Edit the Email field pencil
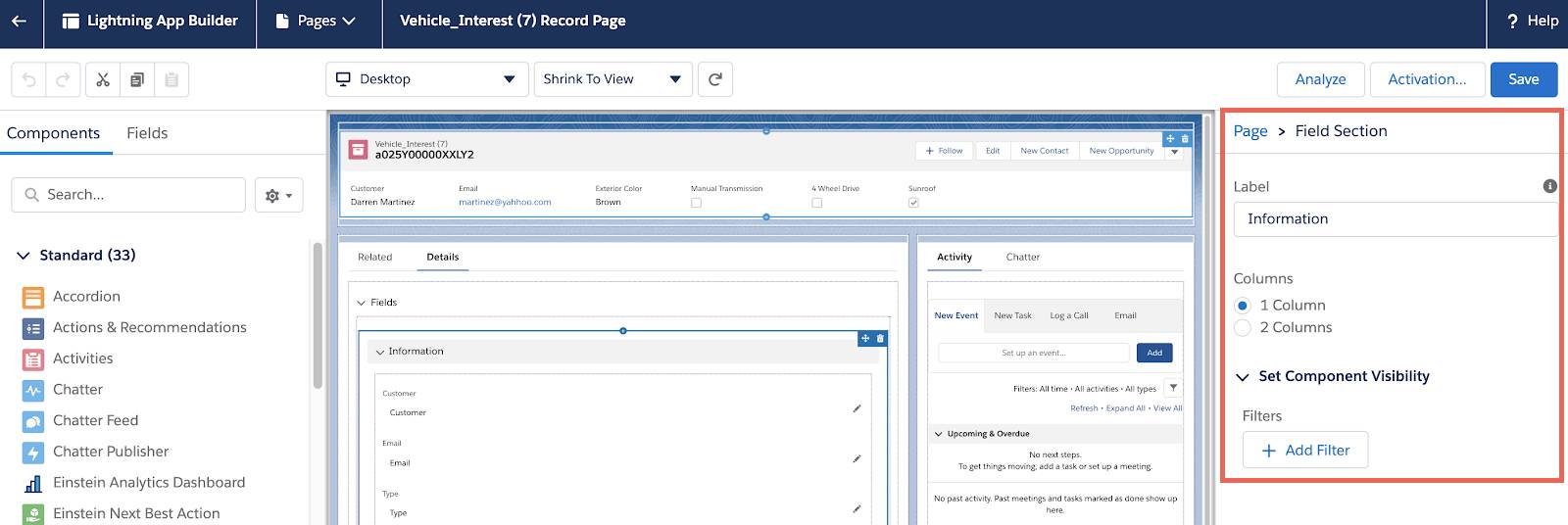This screenshot has width=1568, height=525. (857, 458)
